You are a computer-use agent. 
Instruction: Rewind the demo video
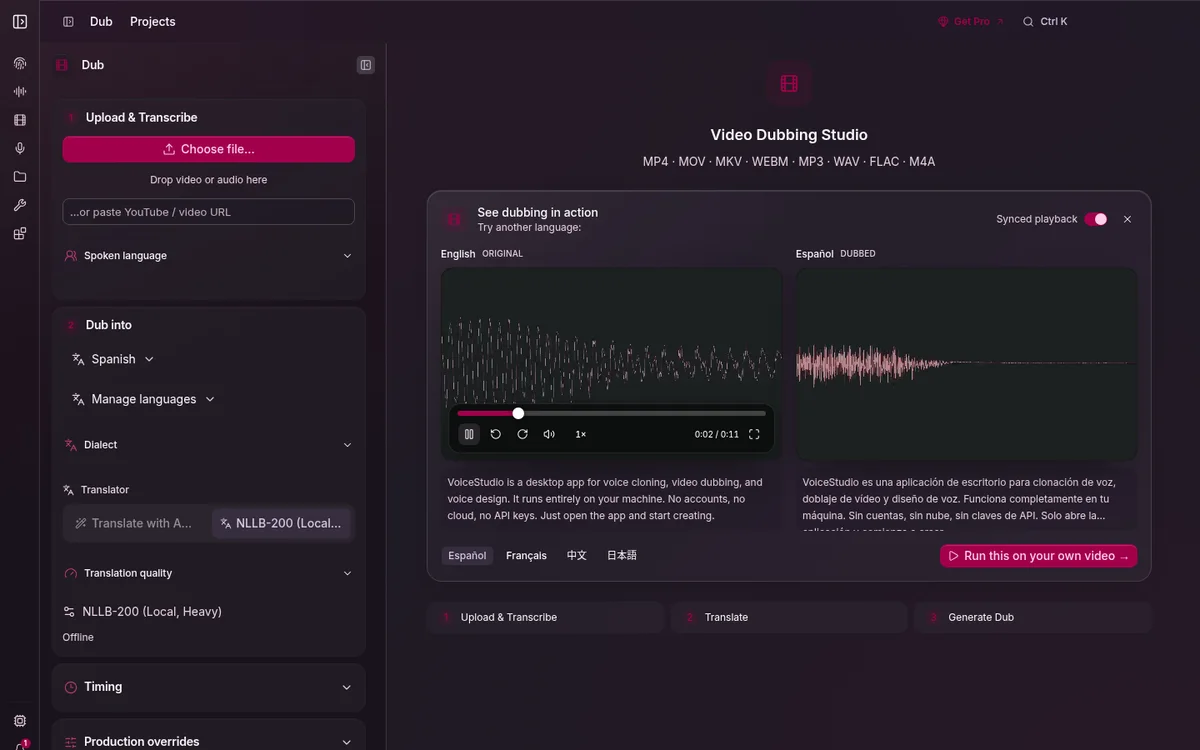[495, 434]
